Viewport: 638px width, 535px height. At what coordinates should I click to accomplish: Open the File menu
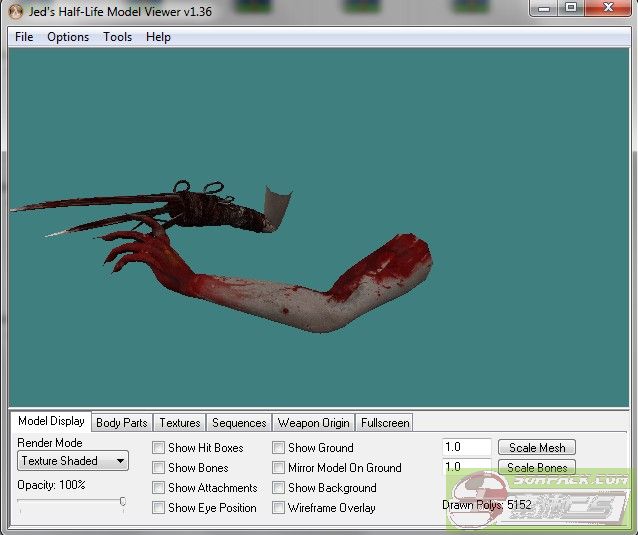24,37
